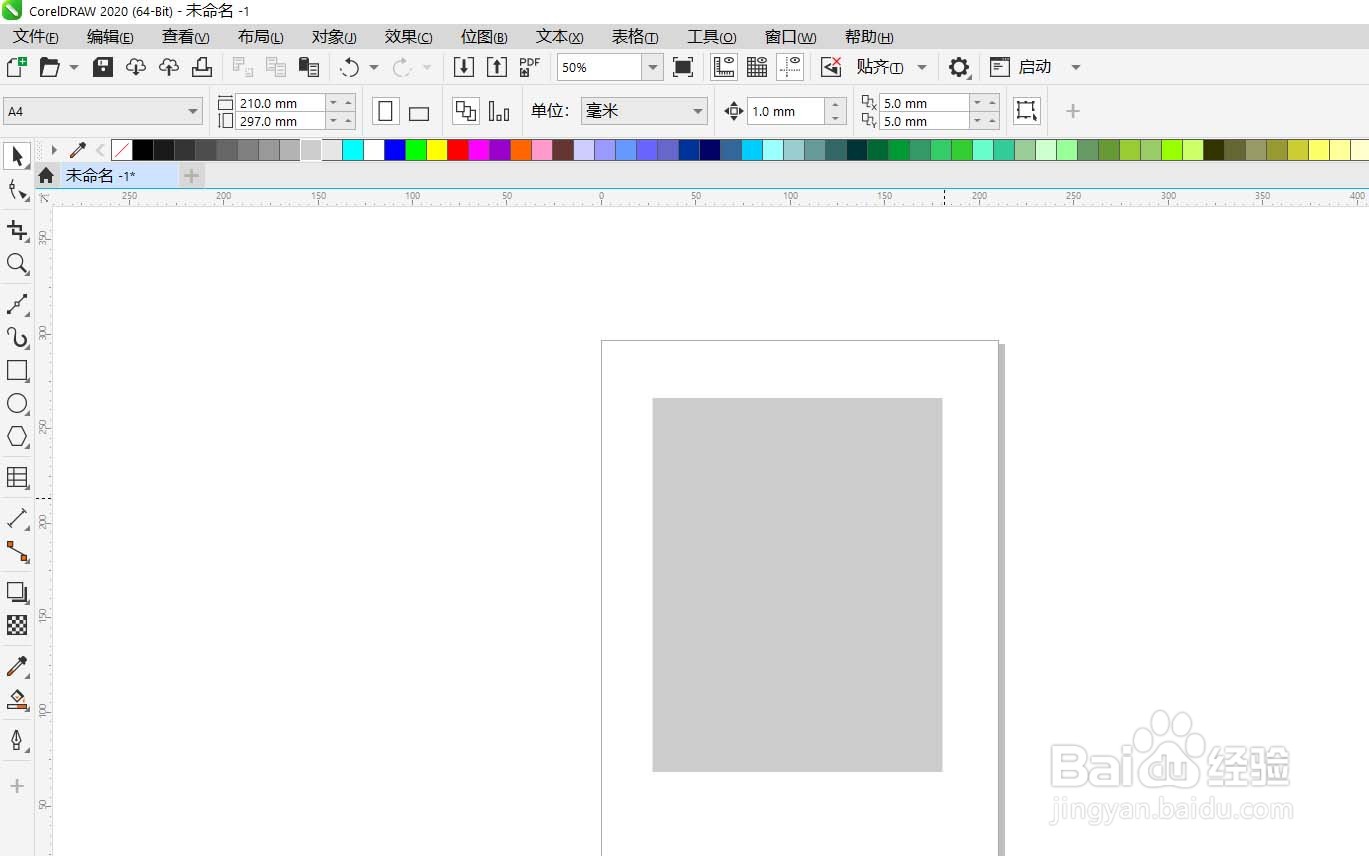Open a file with folder icon

50,67
